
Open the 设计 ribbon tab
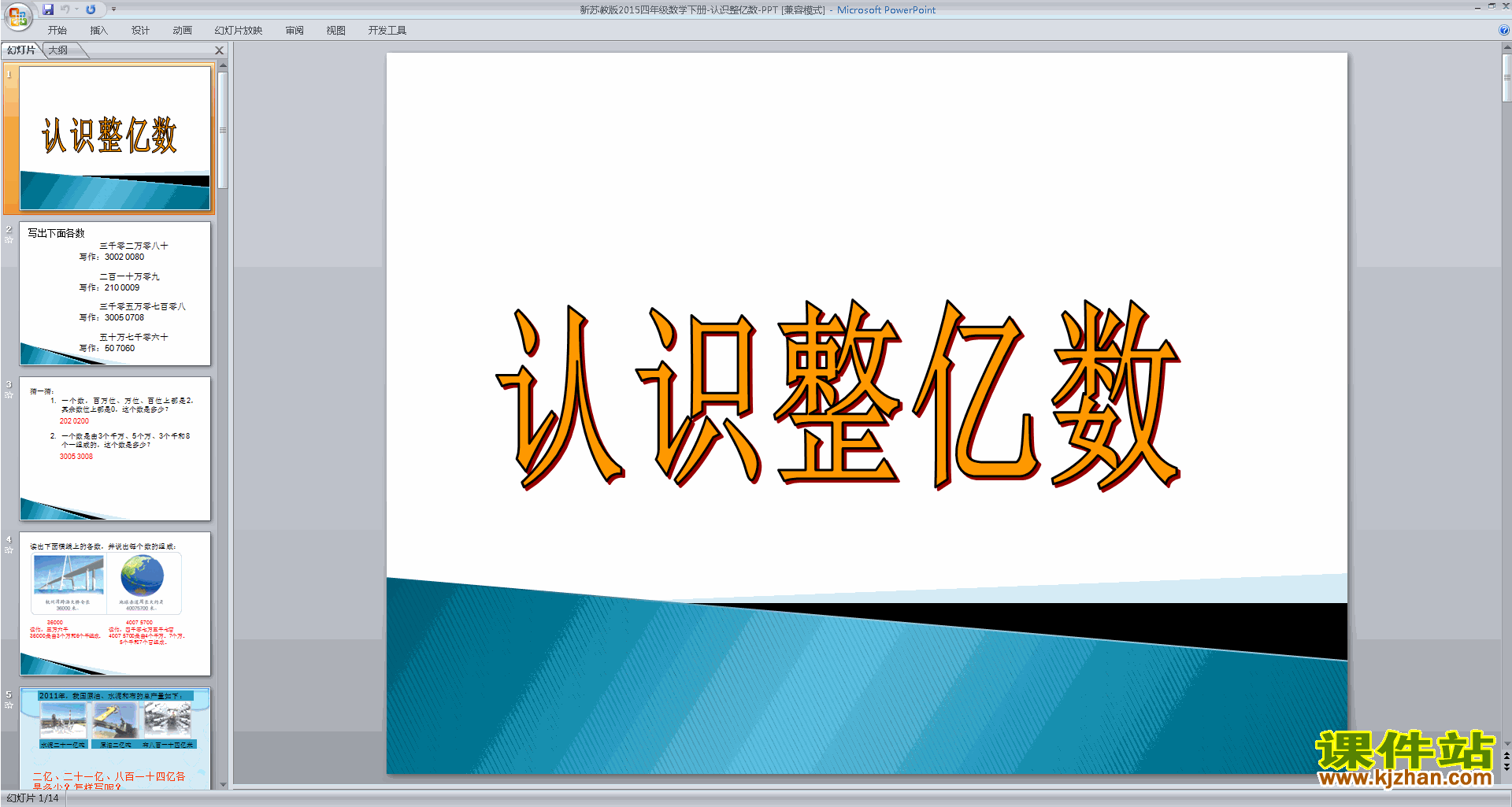point(141,31)
